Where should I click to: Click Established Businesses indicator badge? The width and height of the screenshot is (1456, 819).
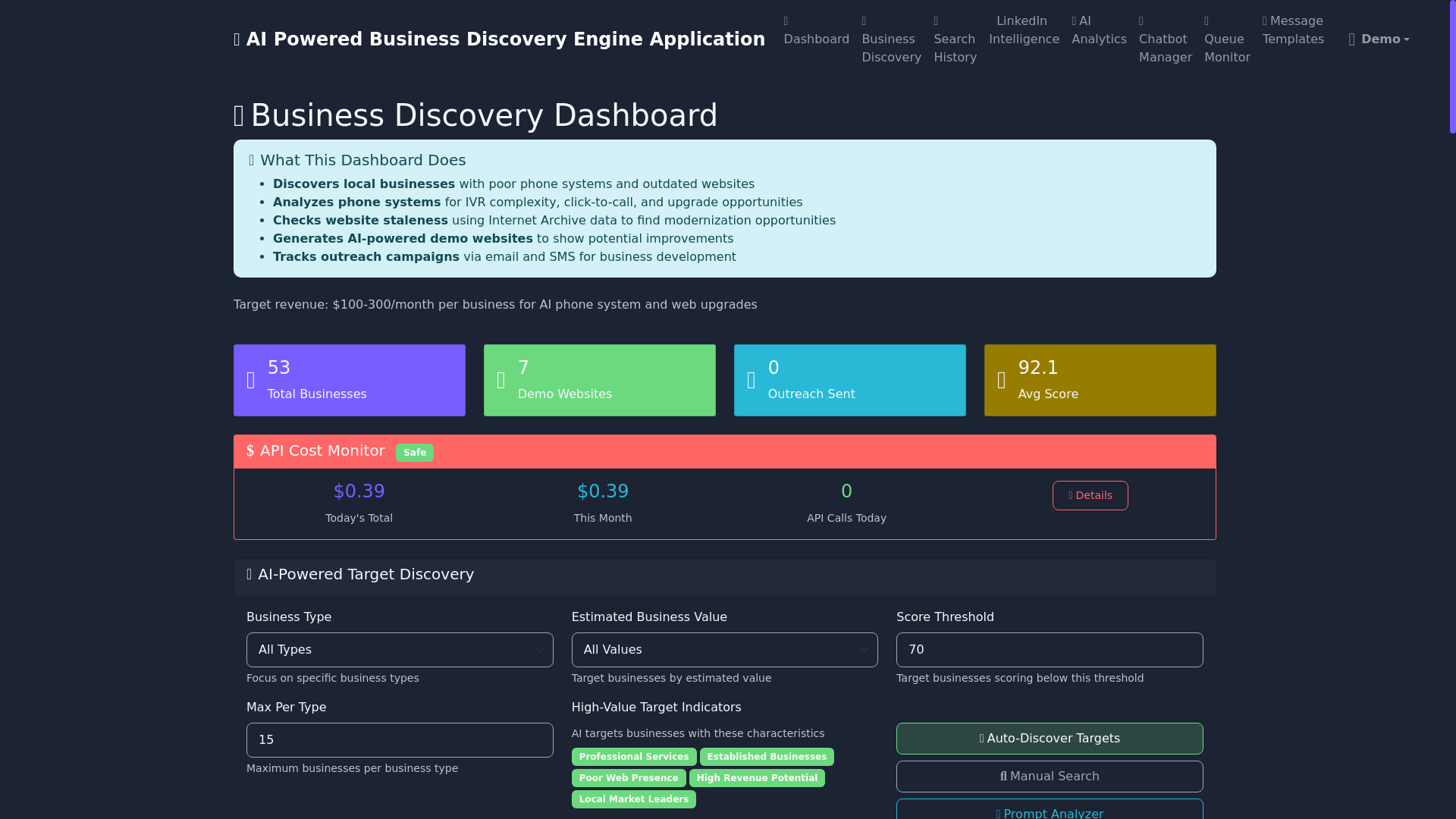point(767,757)
